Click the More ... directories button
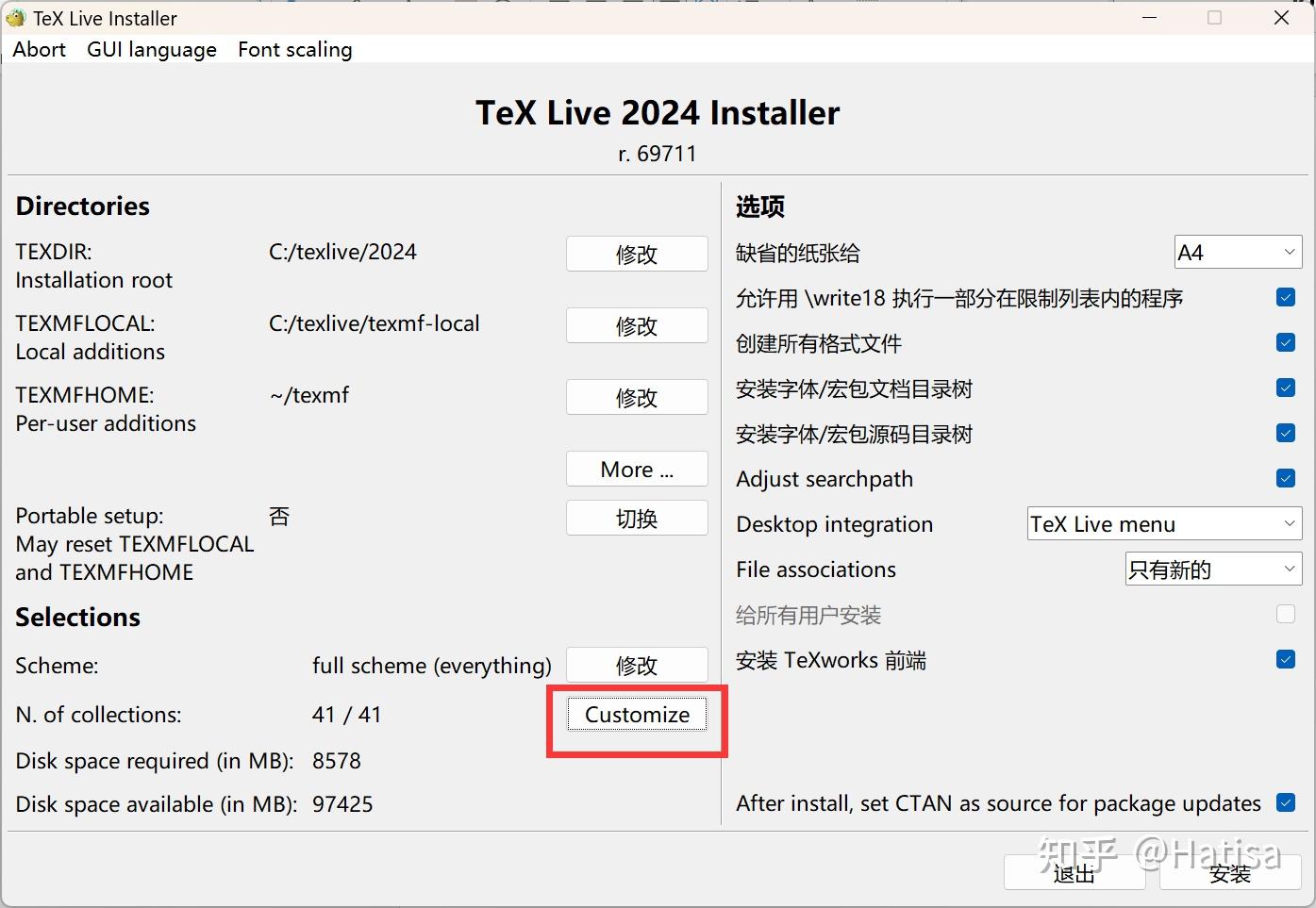This screenshot has width=1316, height=908. [637, 469]
